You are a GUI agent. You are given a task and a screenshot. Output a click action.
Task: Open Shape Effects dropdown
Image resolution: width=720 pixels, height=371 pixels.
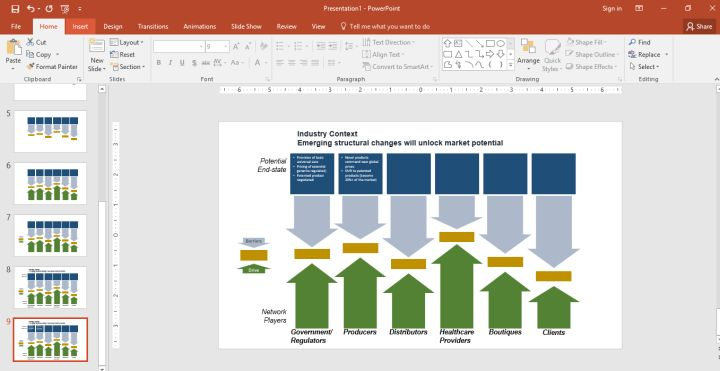point(591,67)
